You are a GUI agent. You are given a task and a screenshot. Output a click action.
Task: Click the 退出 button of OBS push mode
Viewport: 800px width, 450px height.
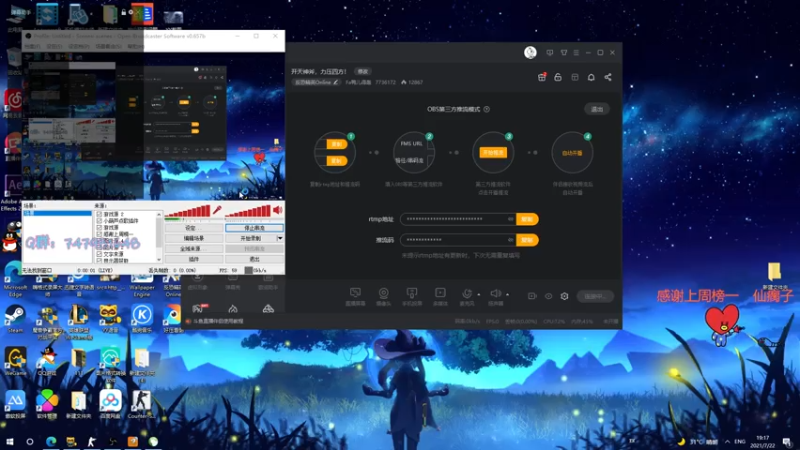pyautogui.click(x=597, y=109)
